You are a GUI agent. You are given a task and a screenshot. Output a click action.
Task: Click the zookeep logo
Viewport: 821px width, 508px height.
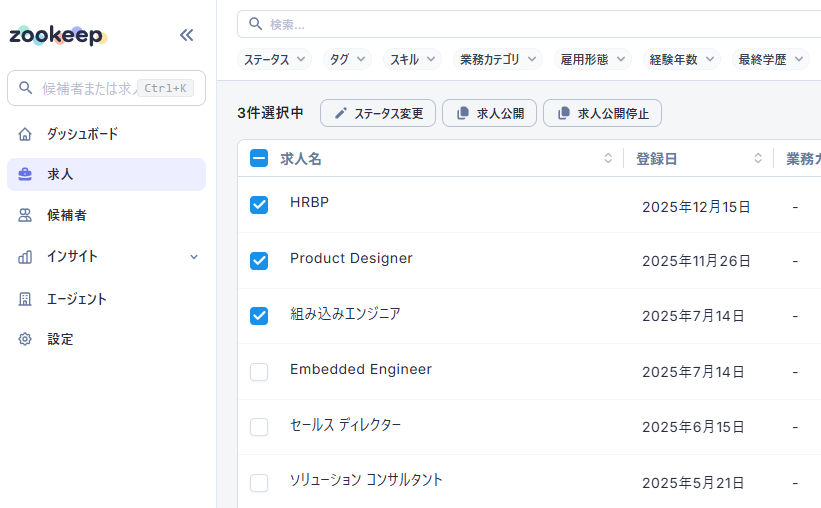57,36
